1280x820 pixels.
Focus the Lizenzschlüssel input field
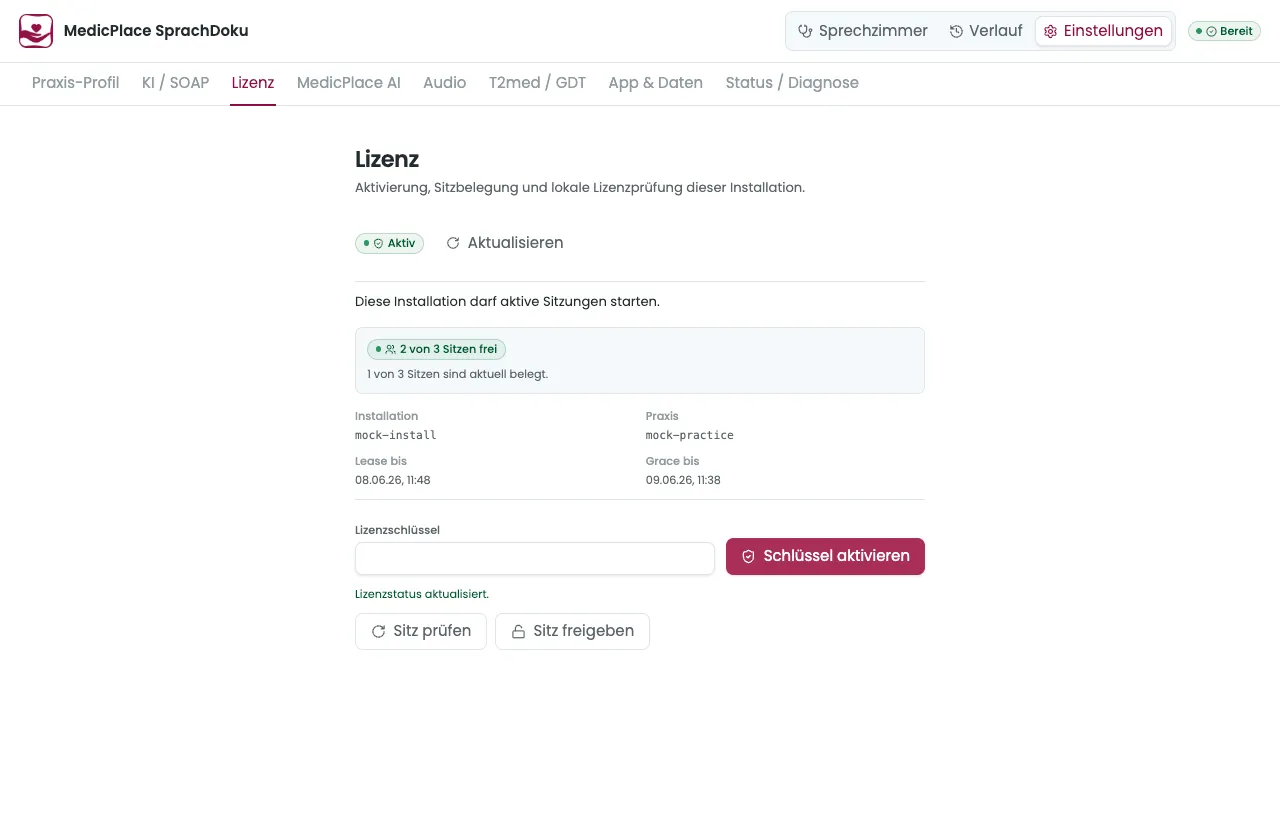click(x=535, y=558)
